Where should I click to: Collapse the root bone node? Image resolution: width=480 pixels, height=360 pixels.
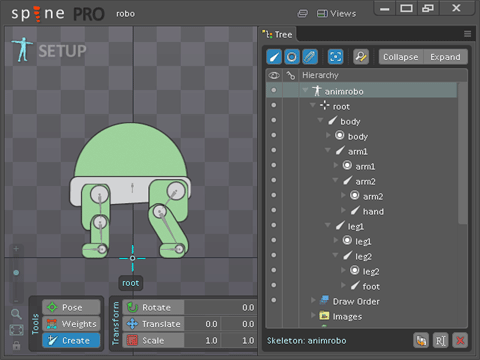coord(313,105)
